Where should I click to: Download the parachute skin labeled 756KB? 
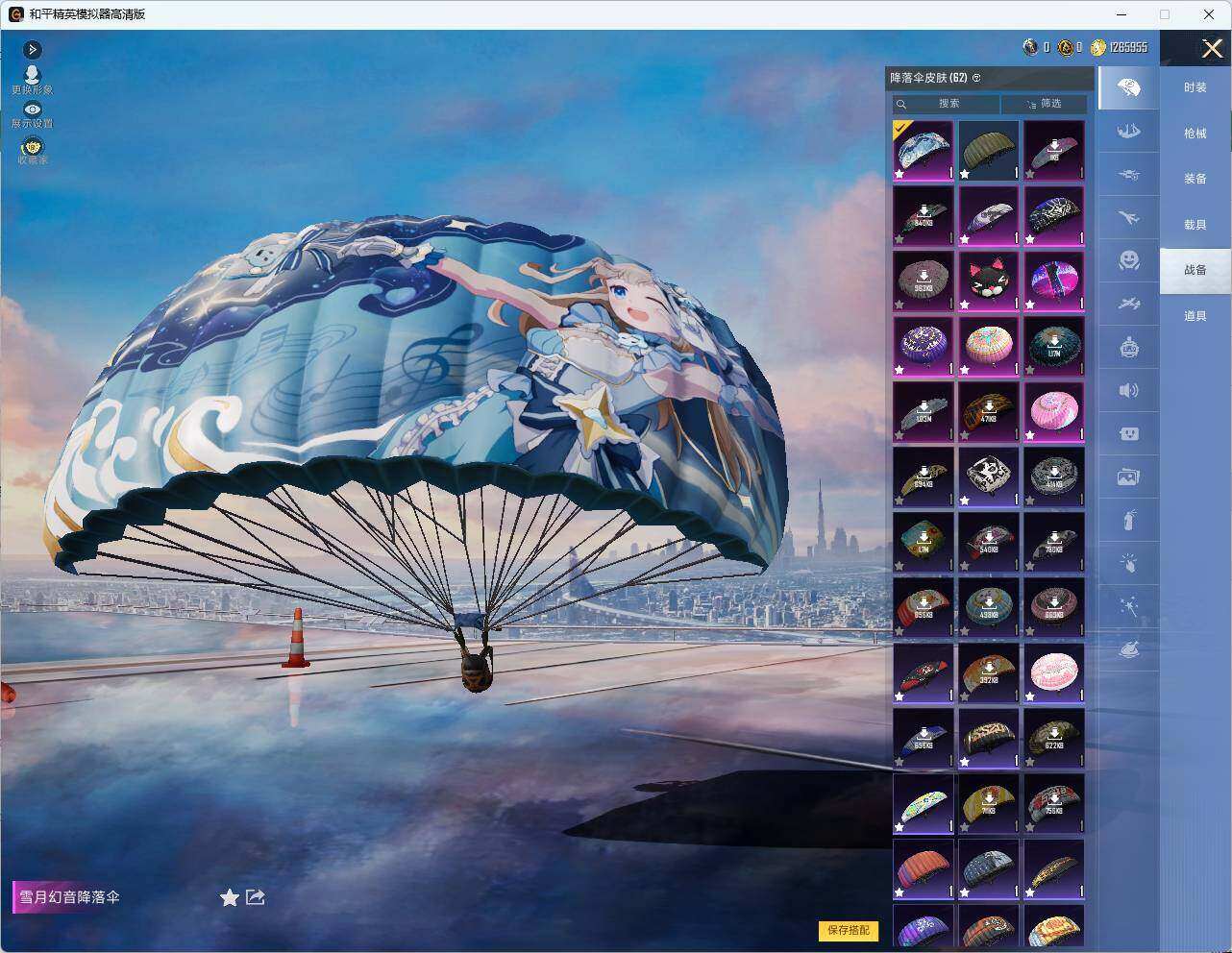[1054, 804]
